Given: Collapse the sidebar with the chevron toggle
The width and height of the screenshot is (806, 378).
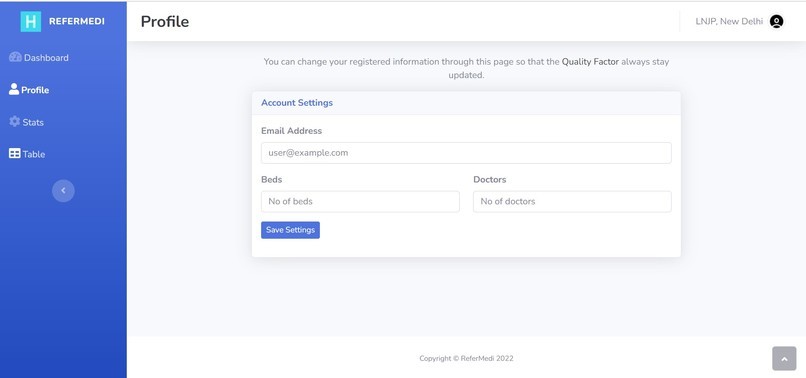Looking at the screenshot, I should [63, 191].
